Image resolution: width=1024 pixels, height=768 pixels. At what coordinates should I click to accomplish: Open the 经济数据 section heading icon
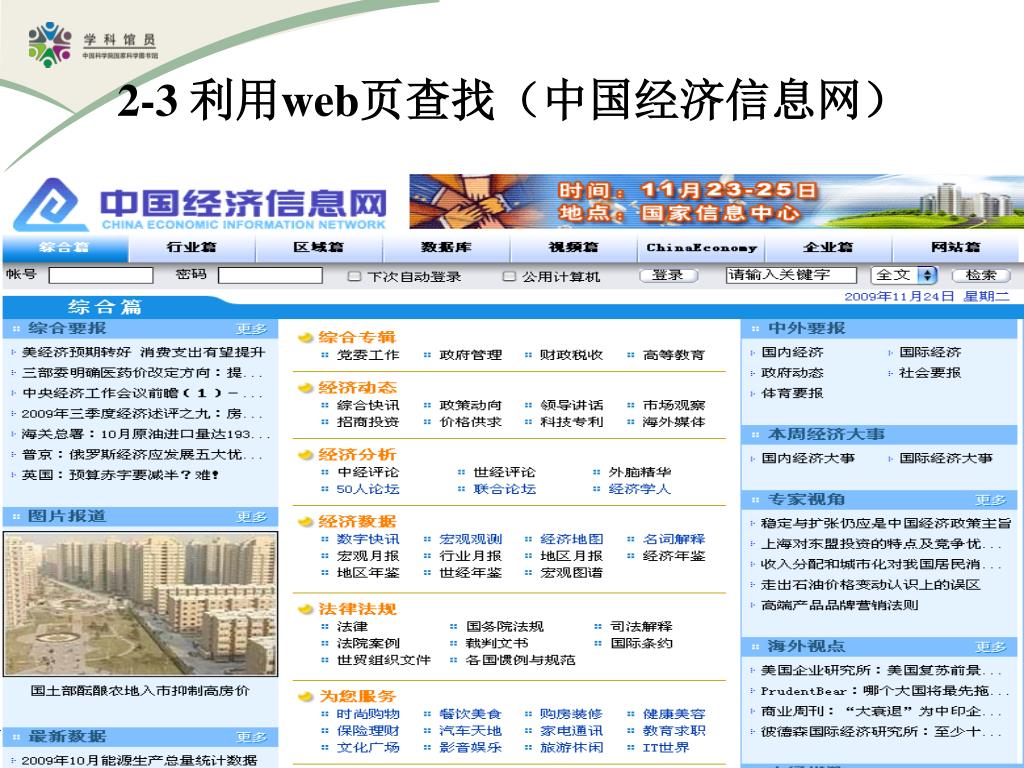[305, 522]
